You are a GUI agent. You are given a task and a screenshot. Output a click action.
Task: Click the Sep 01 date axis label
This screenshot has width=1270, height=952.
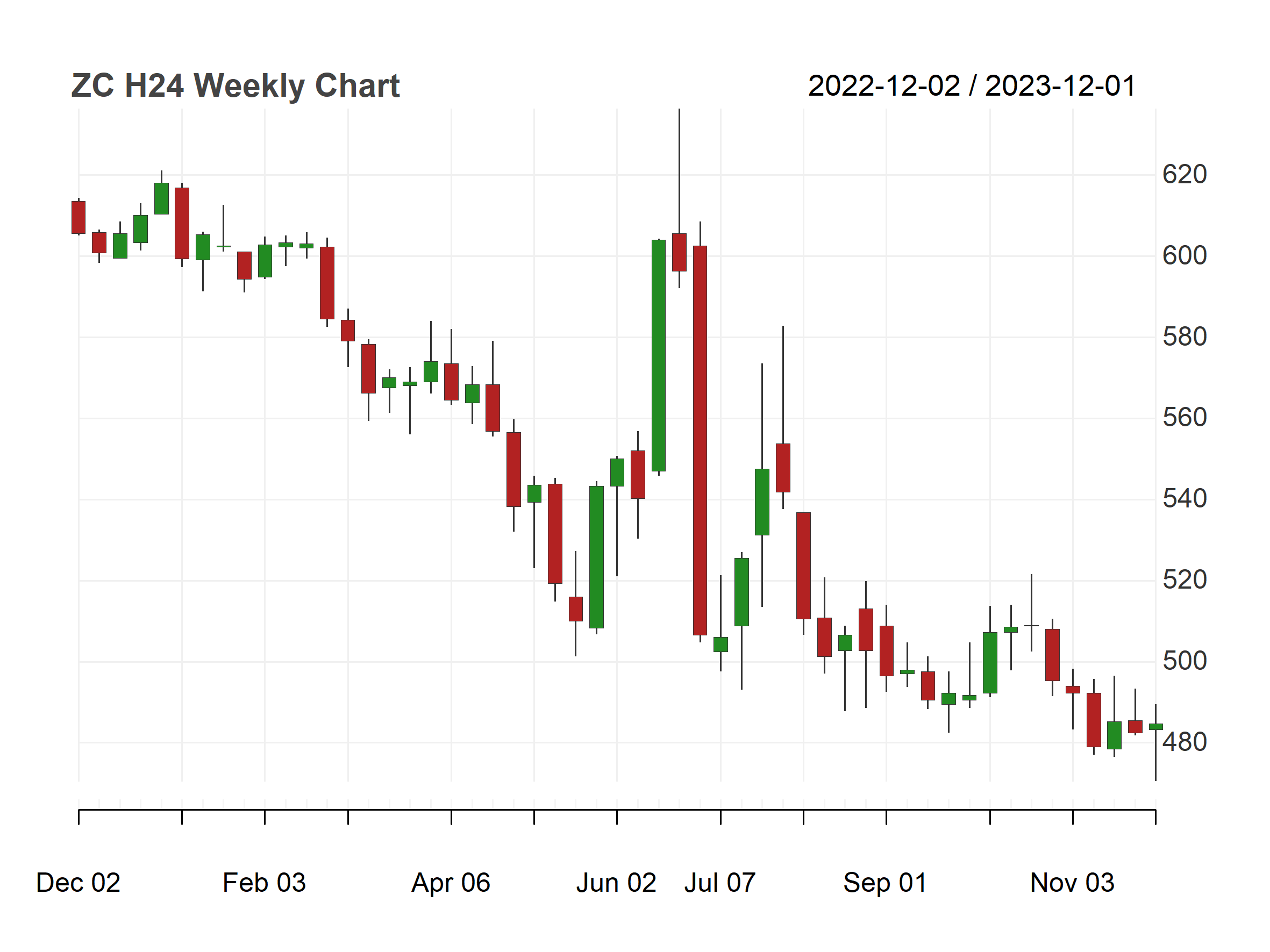(884, 883)
